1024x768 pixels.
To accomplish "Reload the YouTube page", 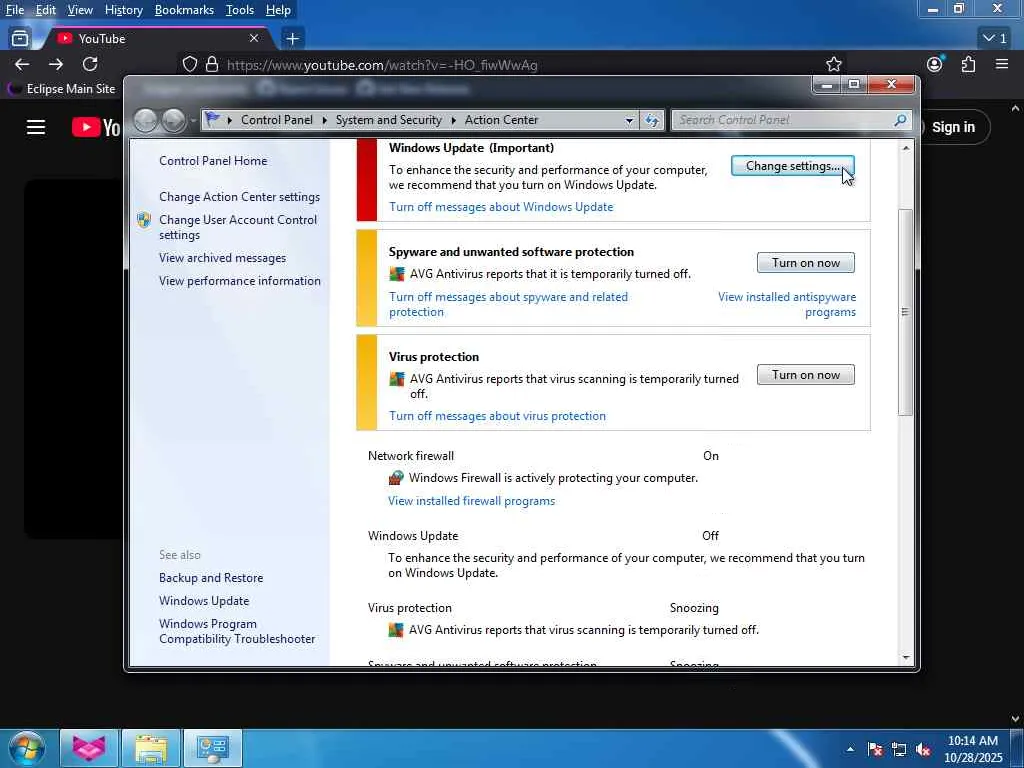I will pyautogui.click(x=90, y=64).
